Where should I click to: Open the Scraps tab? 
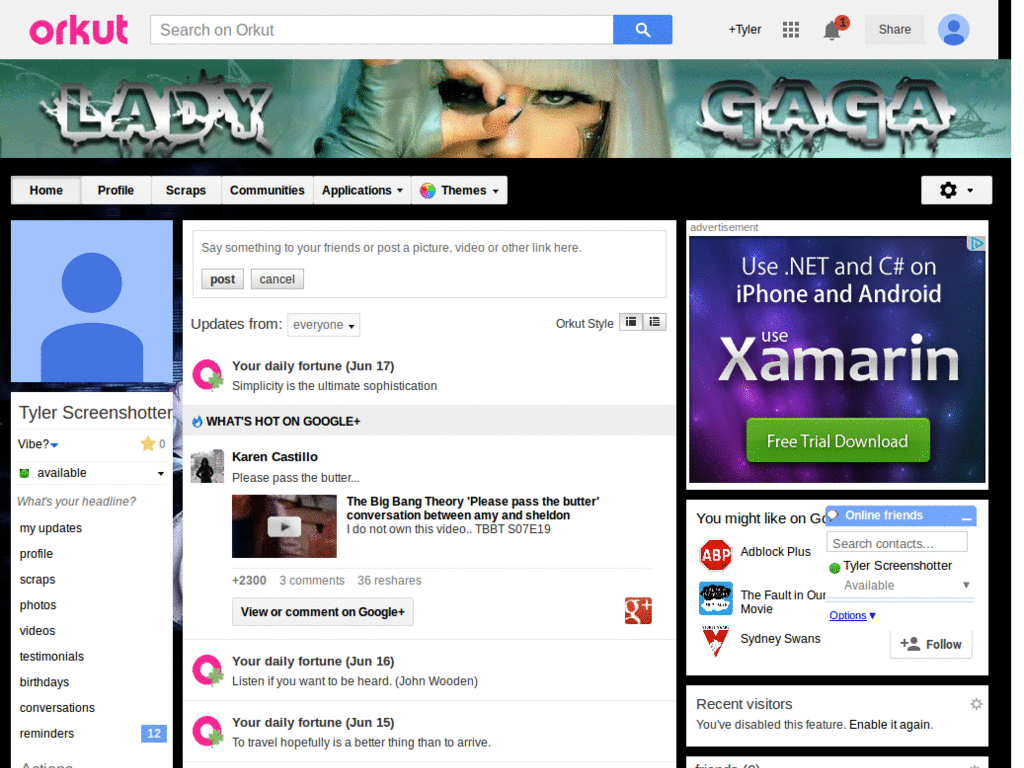(185, 191)
